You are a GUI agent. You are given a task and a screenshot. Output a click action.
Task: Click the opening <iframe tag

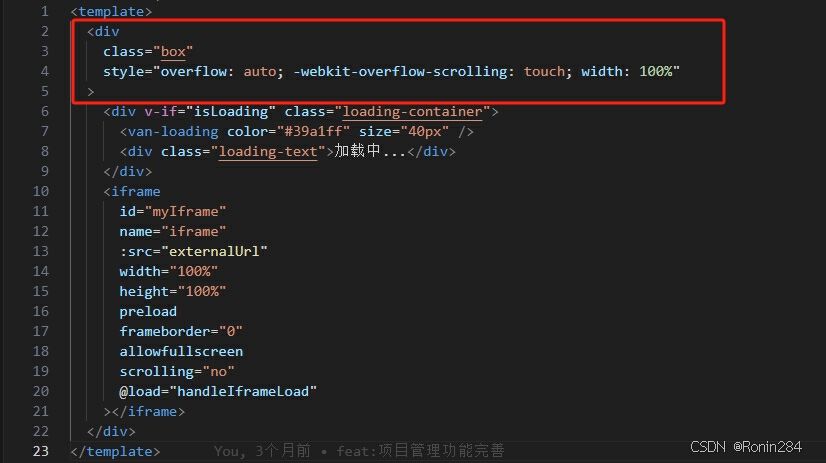pyautogui.click(x=132, y=192)
